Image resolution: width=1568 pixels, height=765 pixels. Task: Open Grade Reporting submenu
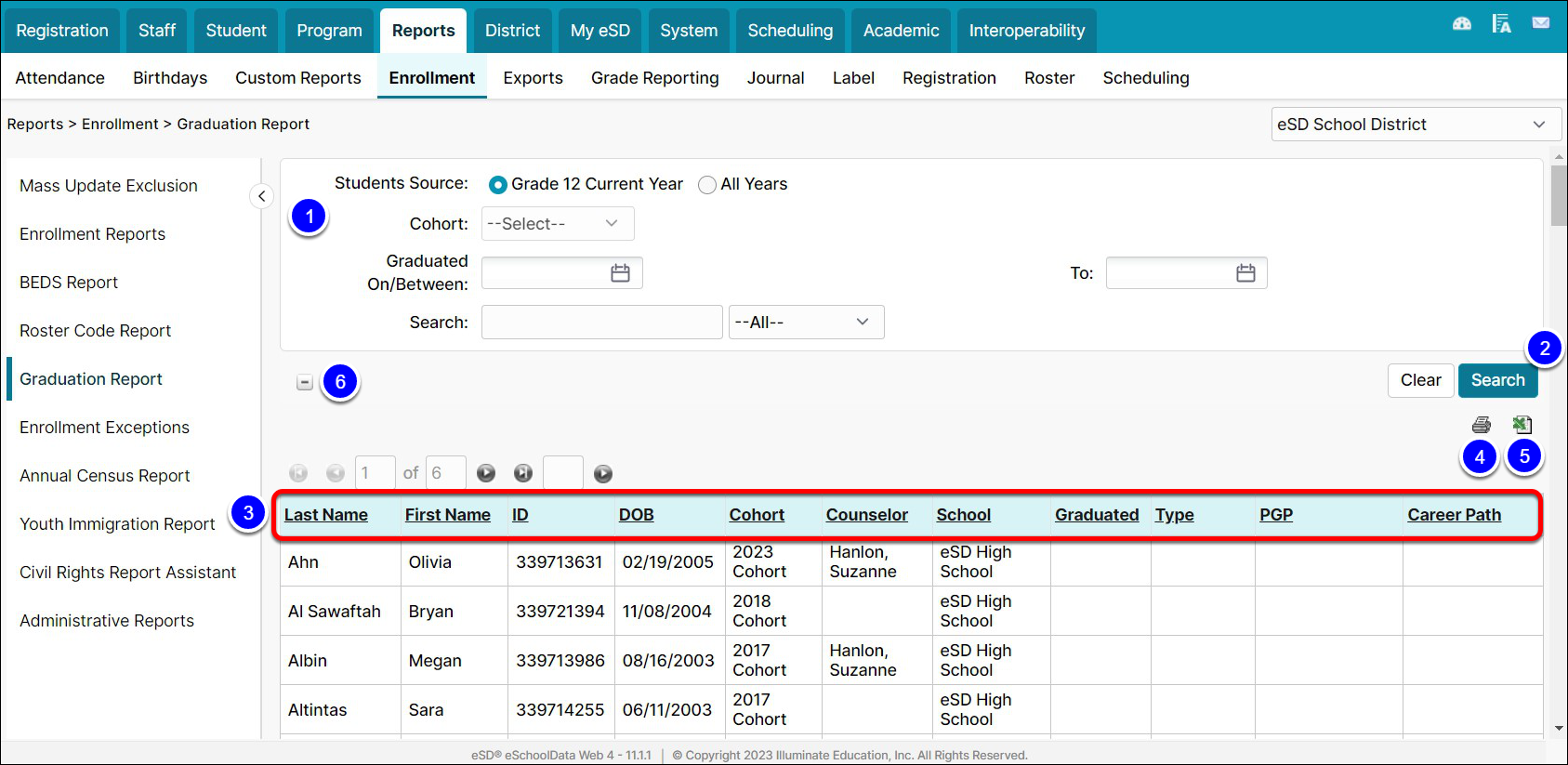pyautogui.click(x=655, y=78)
